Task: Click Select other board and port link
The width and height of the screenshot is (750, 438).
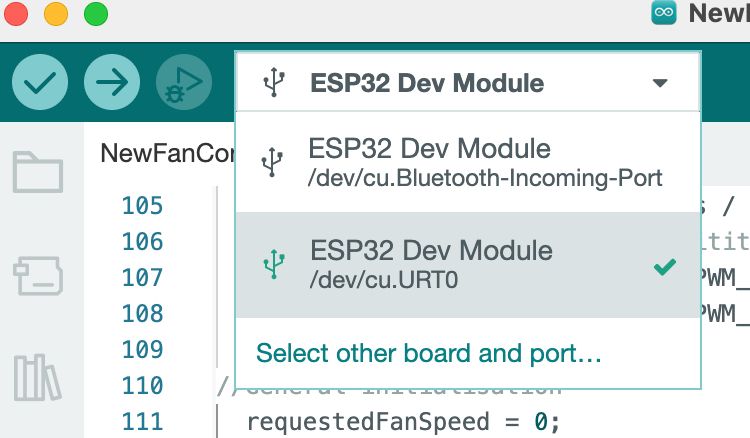Action: tap(429, 353)
